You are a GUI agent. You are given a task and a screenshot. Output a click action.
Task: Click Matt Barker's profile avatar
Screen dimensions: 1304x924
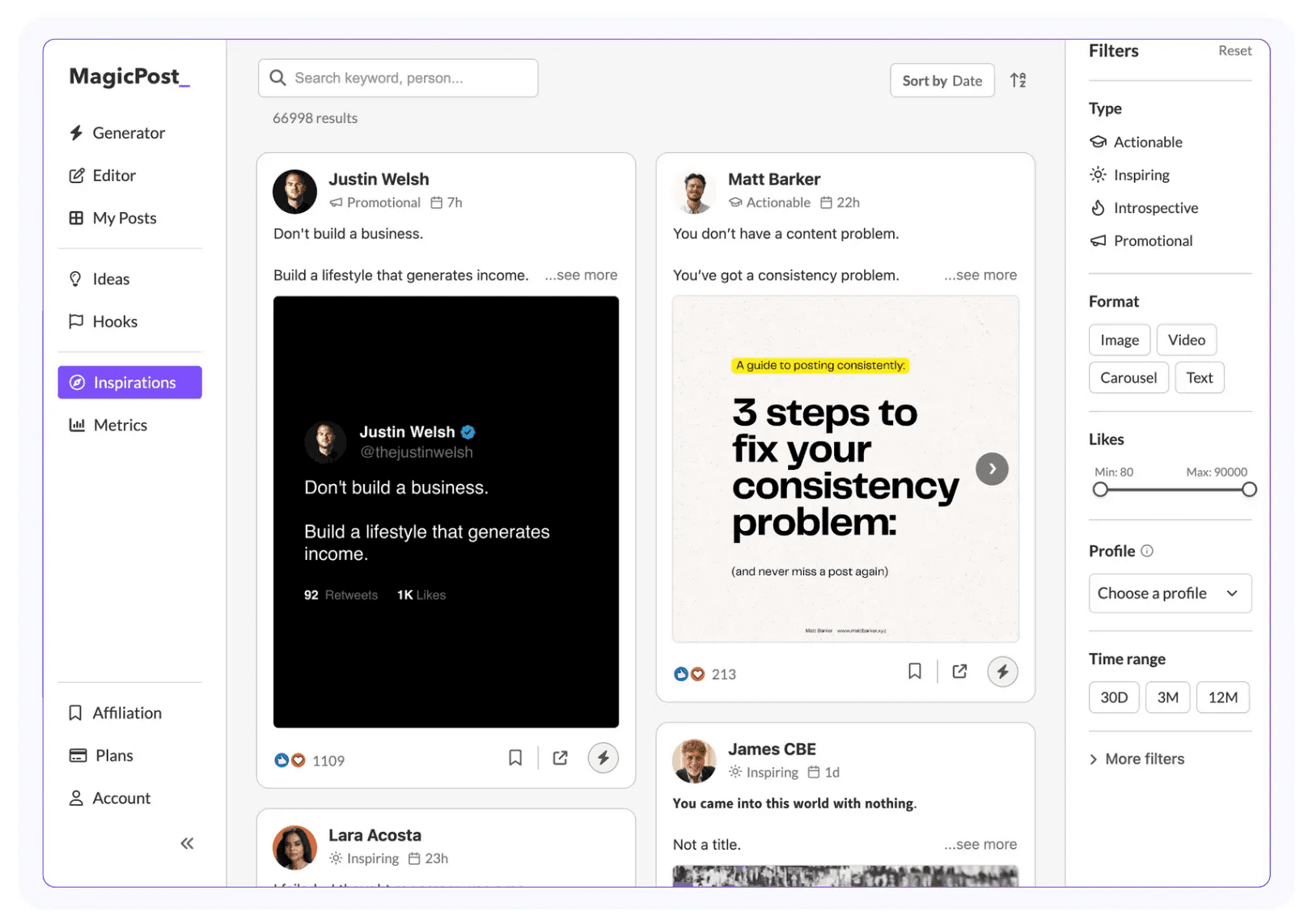point(694,192)
